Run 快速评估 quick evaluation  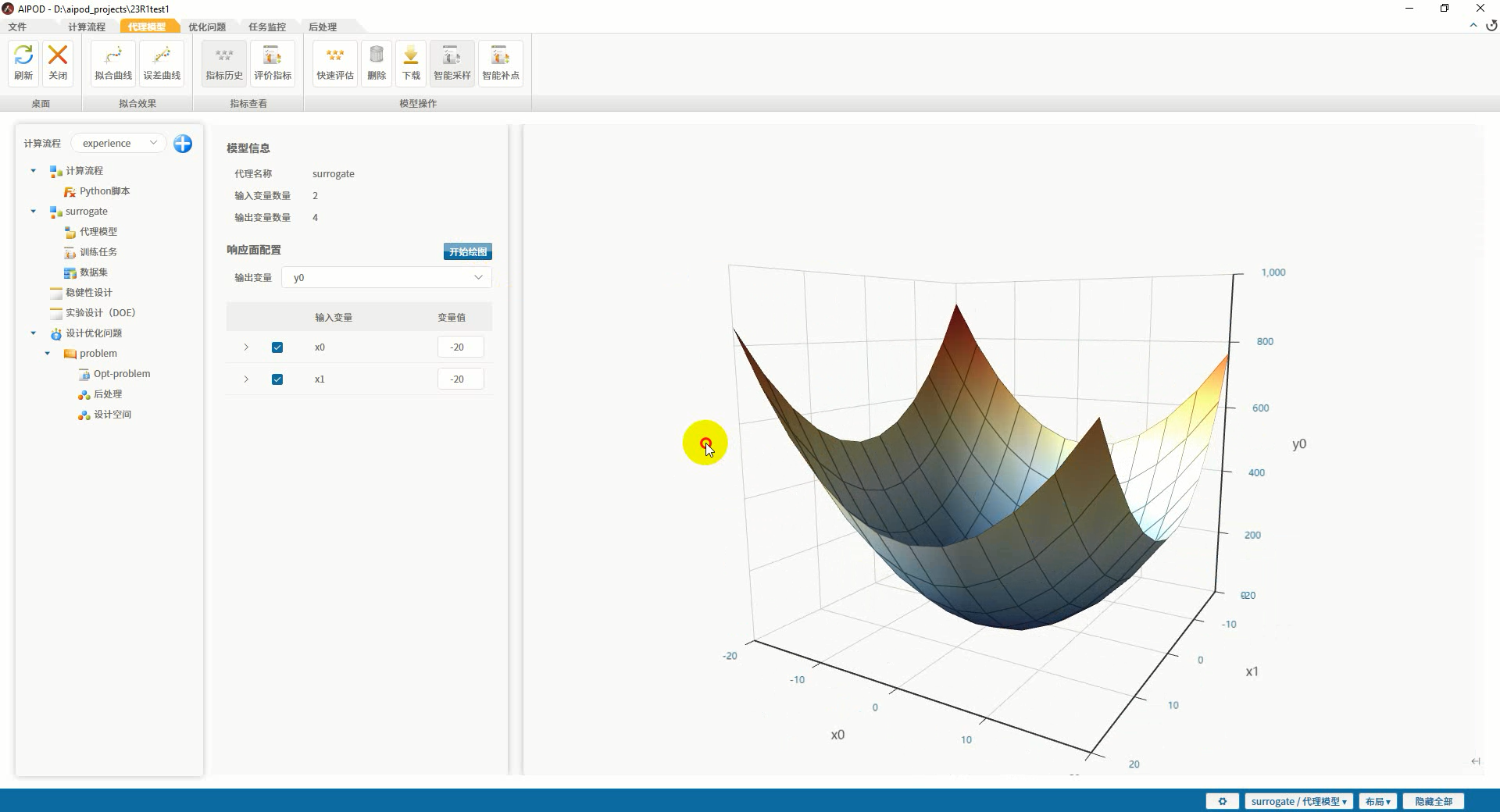pos(335,62)
